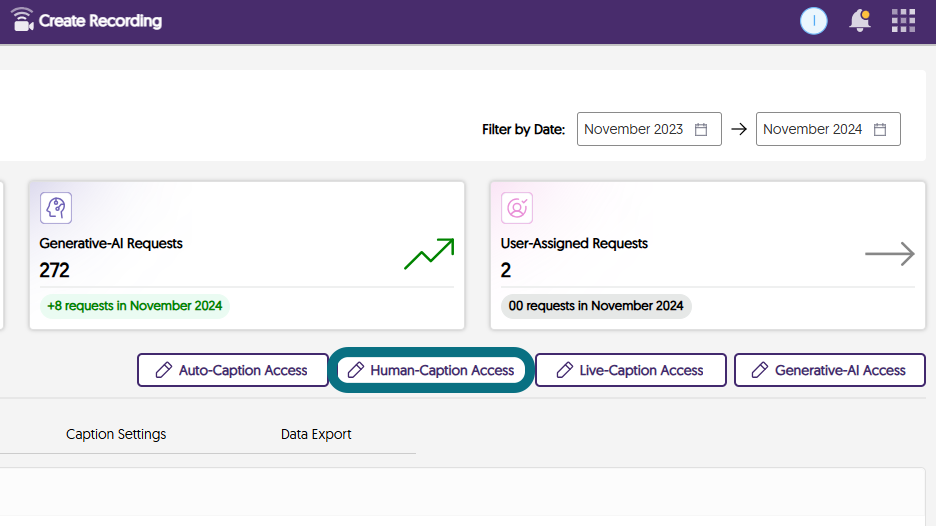Open calendar for November 2024 end date
Screen dimensions: 936x526
pos(880,130)
